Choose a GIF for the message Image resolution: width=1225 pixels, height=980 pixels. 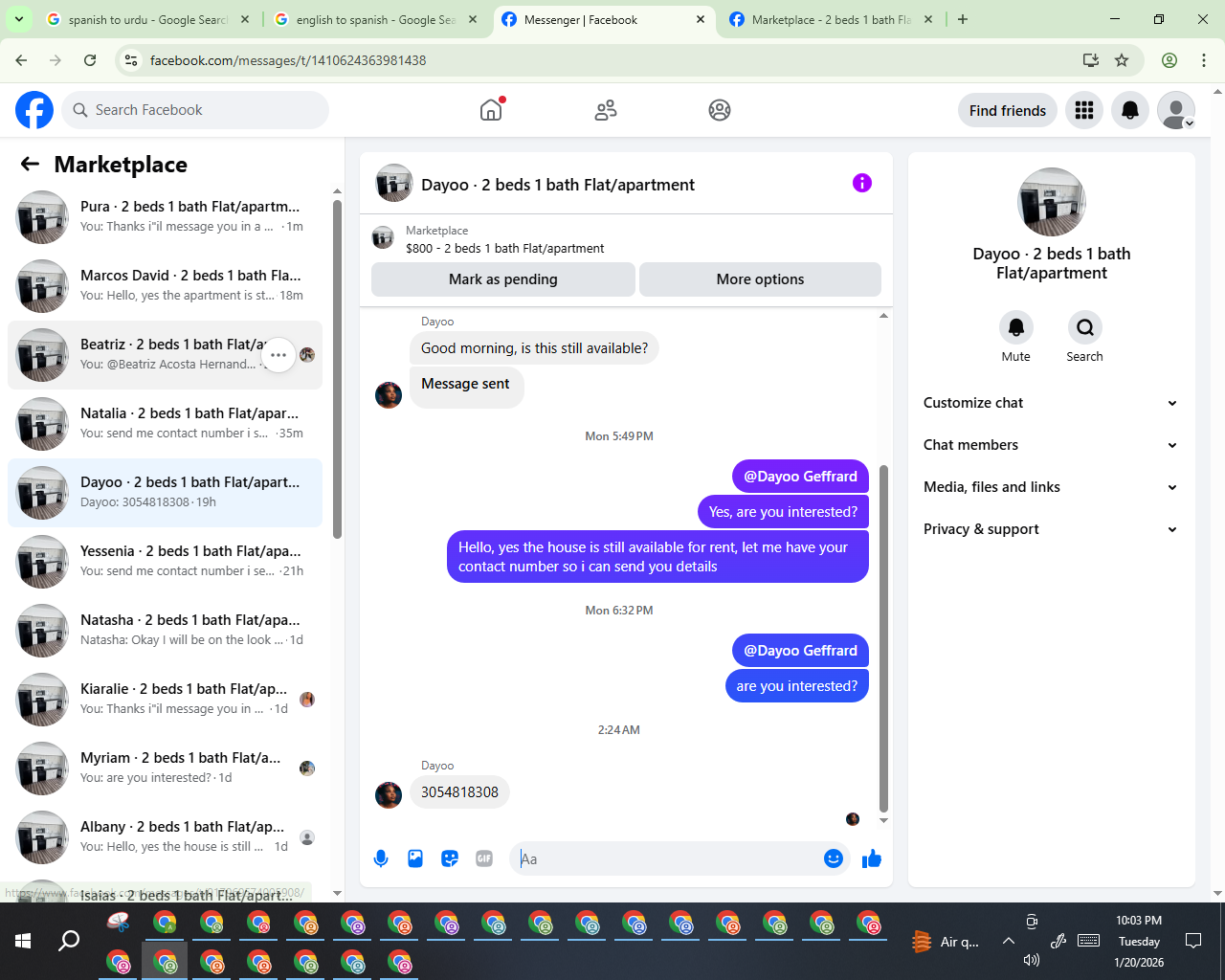pyautogui.click(x=484, y=858)
